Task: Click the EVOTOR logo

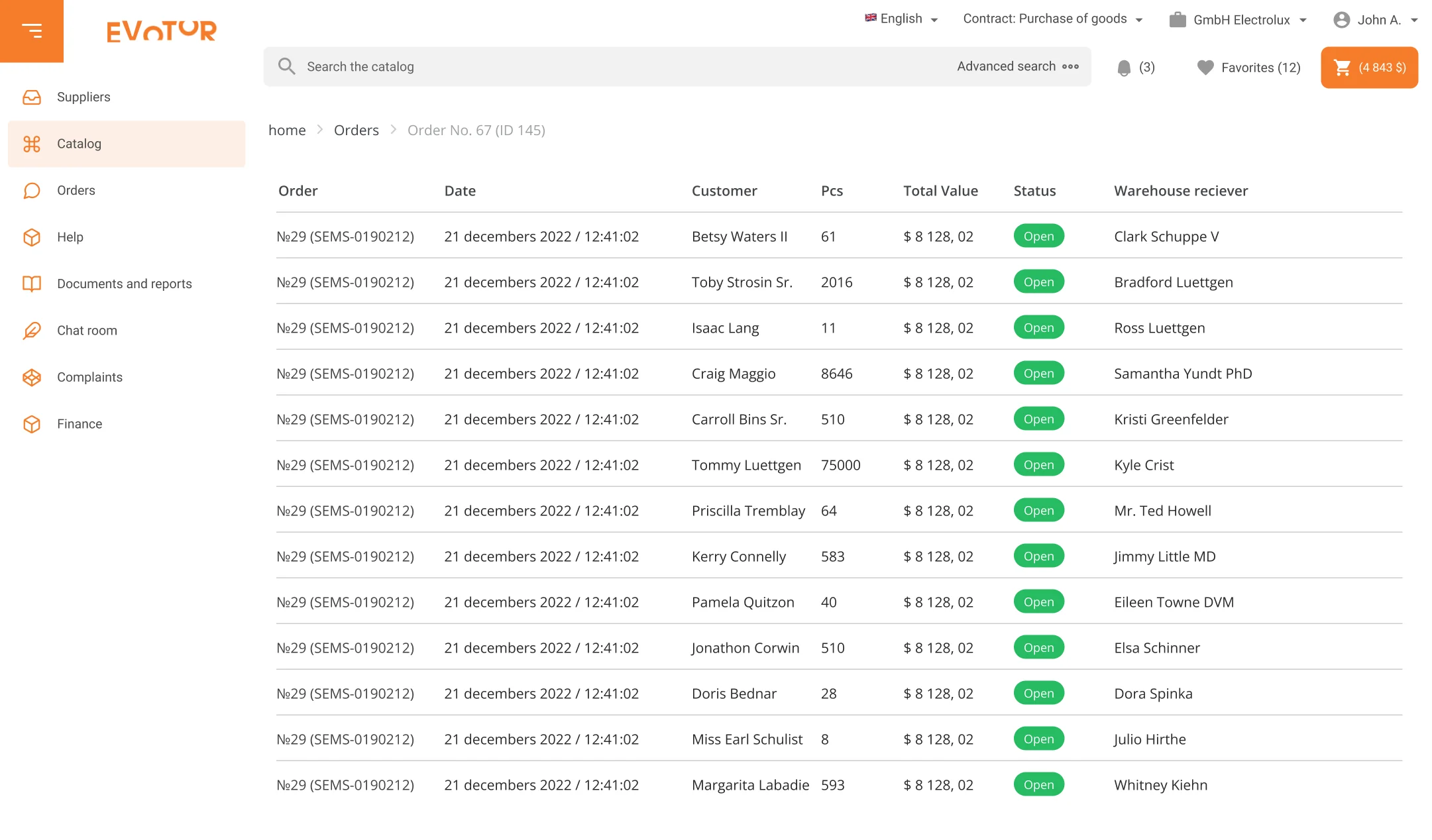Action: tap(162, 31)
